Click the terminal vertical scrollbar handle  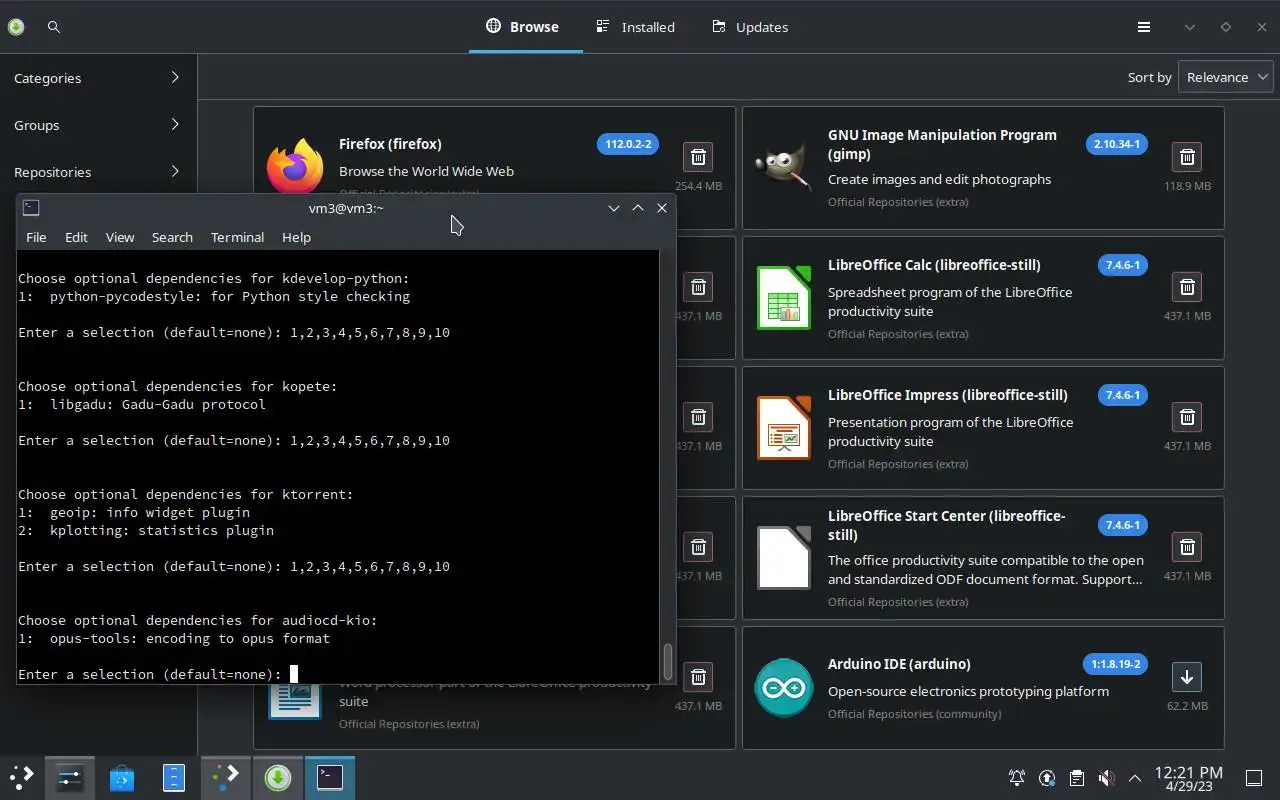coord(667,660)
